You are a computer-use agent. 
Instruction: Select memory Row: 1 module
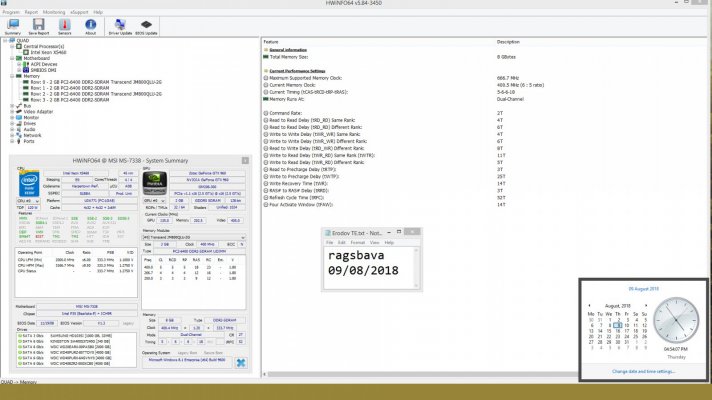[70, 88]
